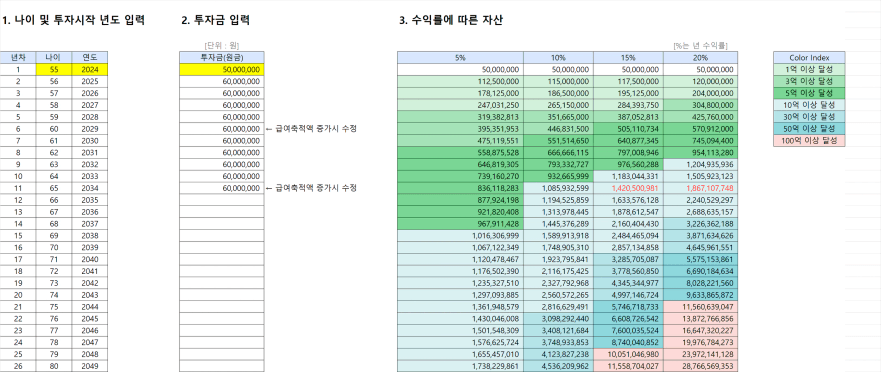Select cell 5,746,718,733 in 15% column
The image size is (881, 372).
pos(629,307)
